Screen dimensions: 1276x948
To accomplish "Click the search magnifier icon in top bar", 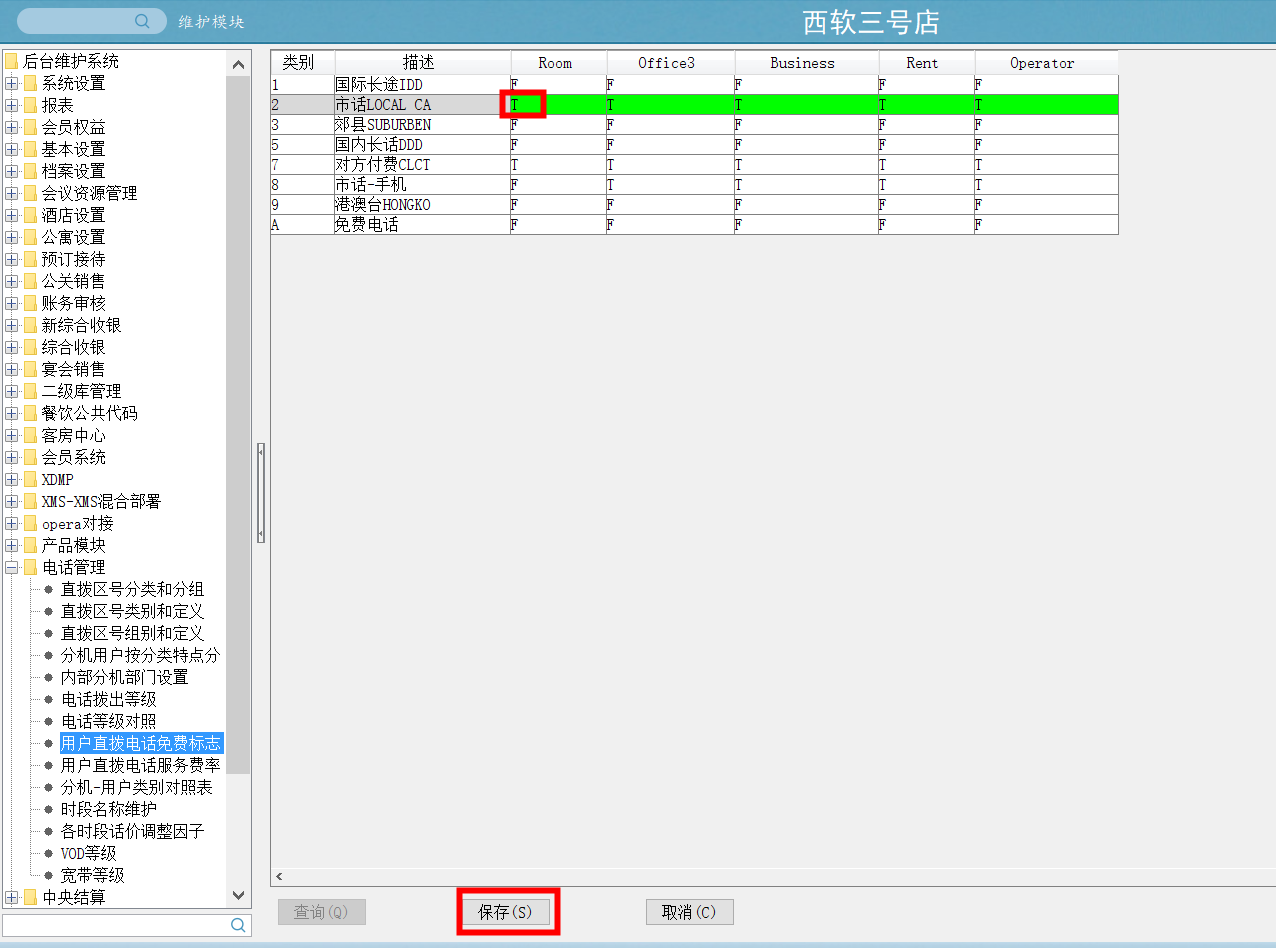I will click(x=142, y=21).
